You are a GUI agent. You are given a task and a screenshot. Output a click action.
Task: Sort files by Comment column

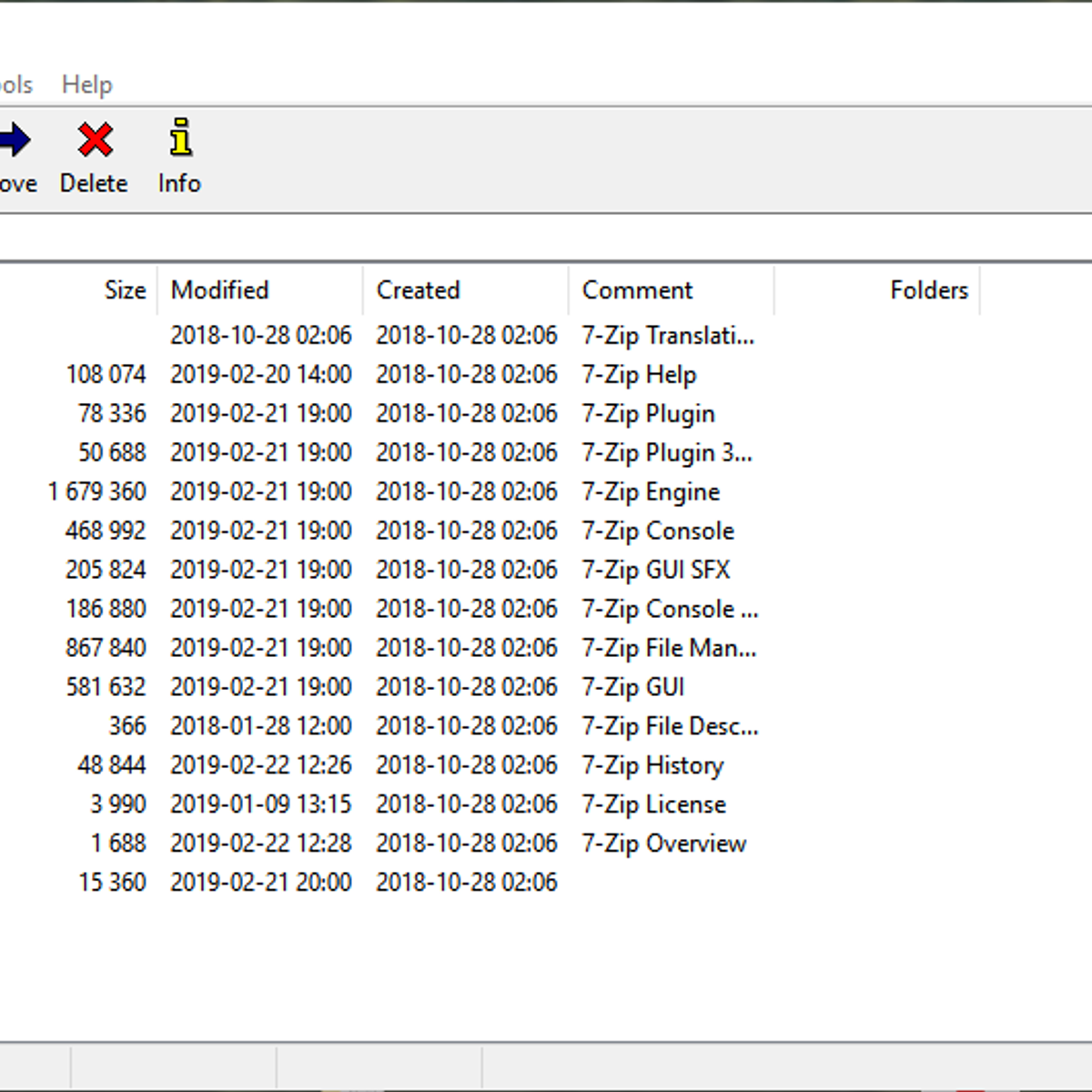point(637,290)
